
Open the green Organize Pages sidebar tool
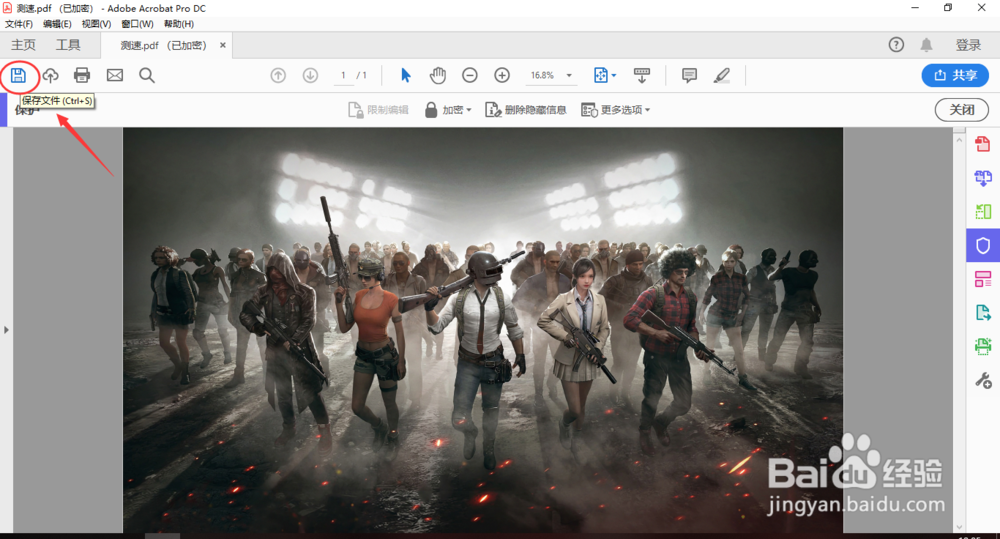pos(983,211)
